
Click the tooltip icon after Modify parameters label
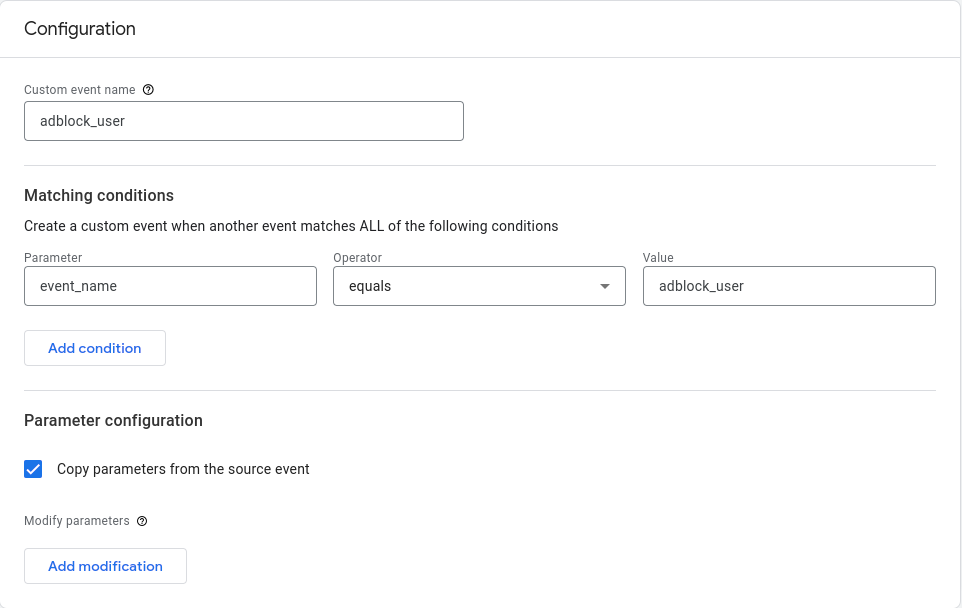click(141, 521)
